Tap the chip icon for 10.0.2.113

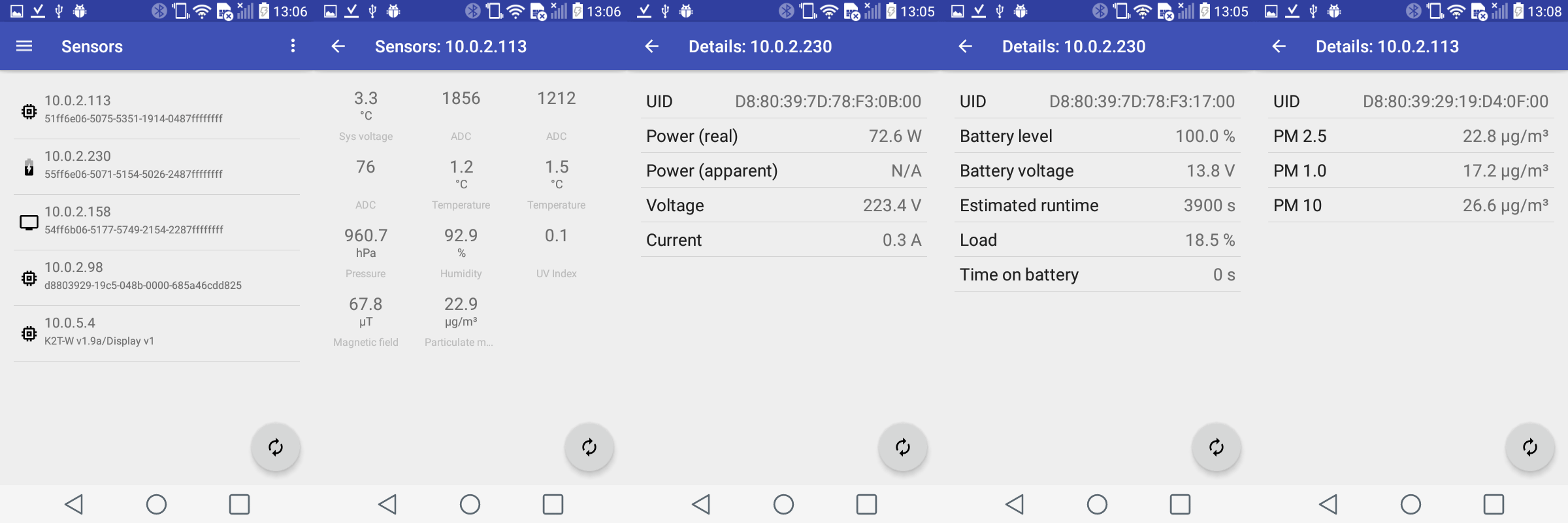(x=29, y=111)
